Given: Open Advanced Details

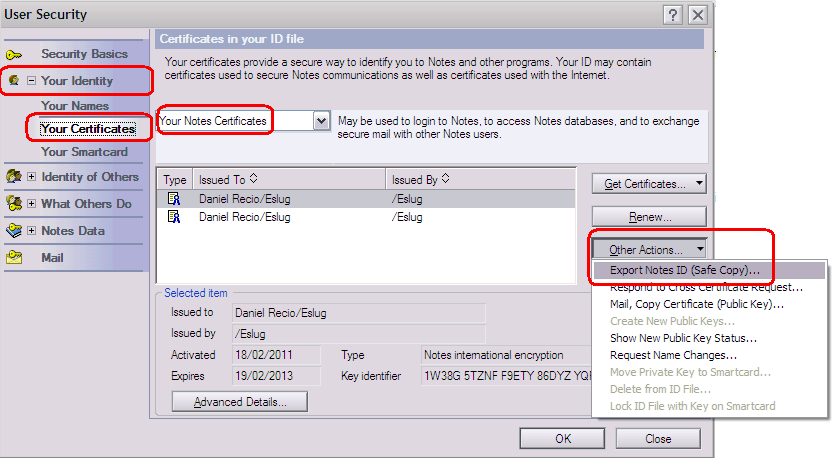Looking at the screenshot, I should point(240,402).
